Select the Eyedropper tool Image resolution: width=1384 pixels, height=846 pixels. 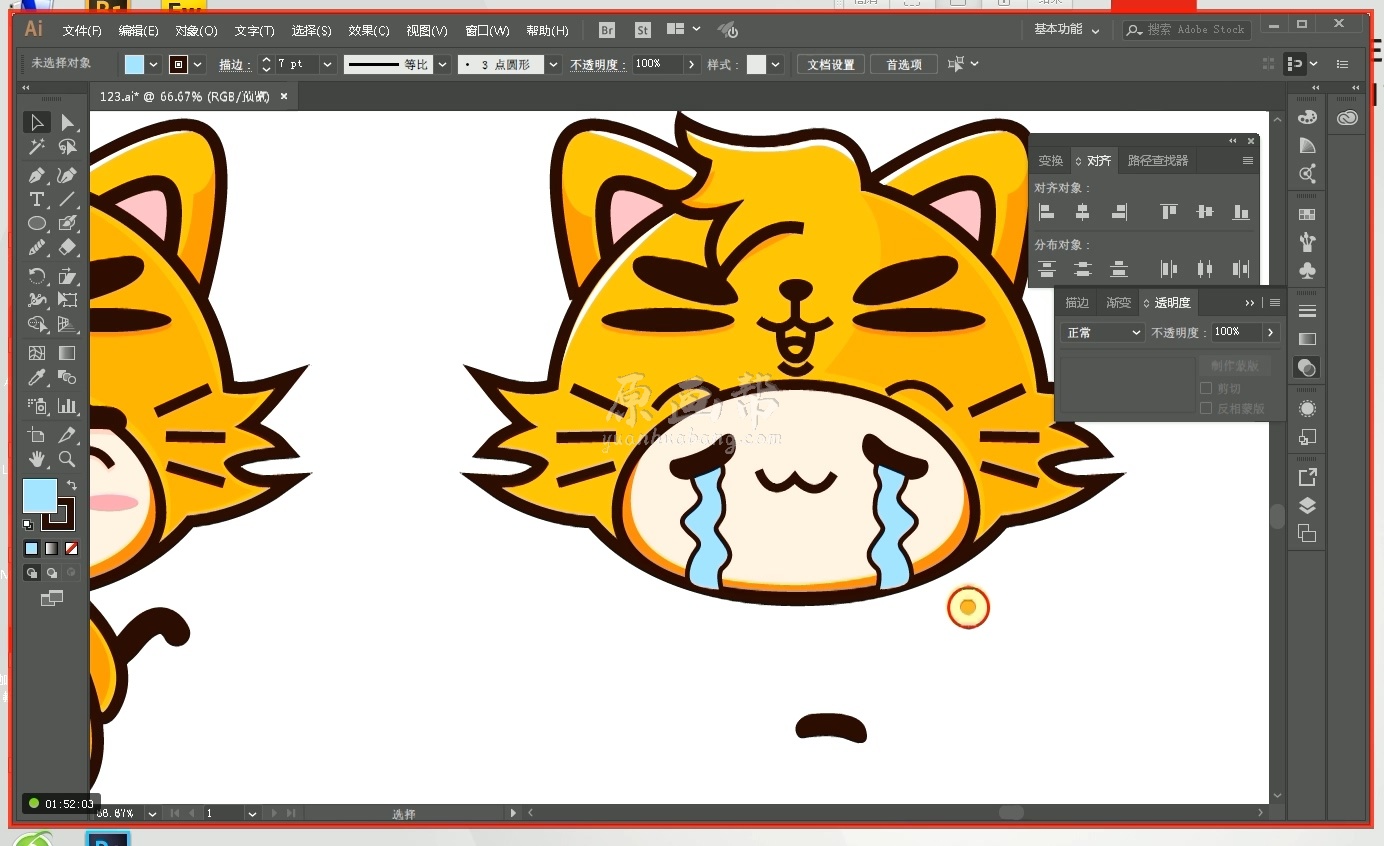(x=37, y=377)
